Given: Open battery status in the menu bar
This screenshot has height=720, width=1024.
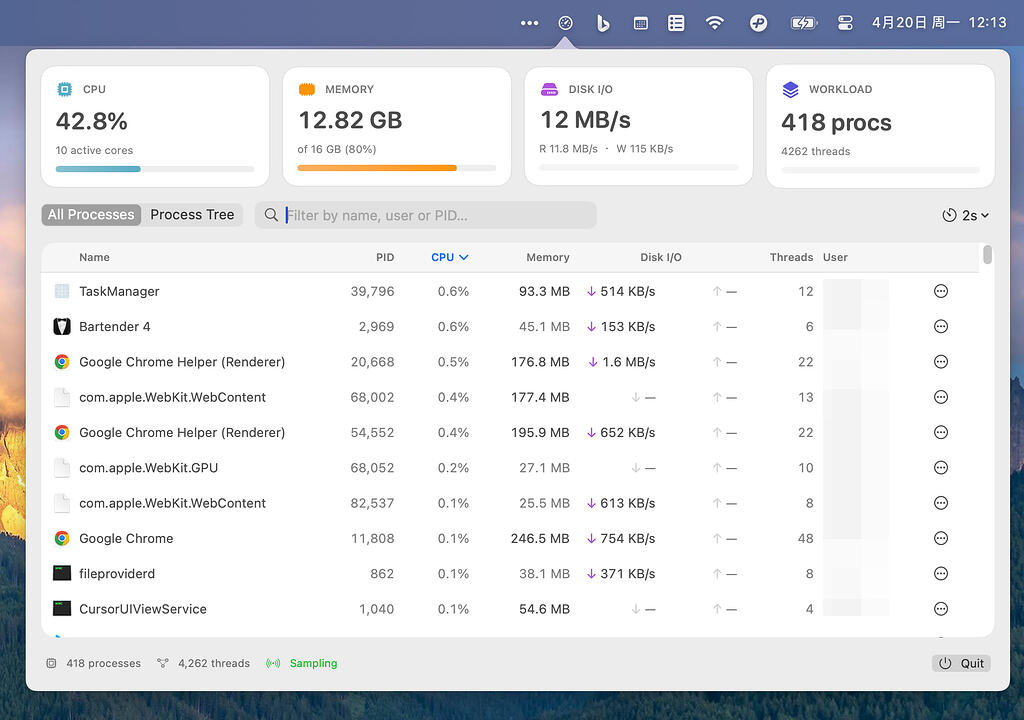Looking at the screenshot, I should (803, 24).
